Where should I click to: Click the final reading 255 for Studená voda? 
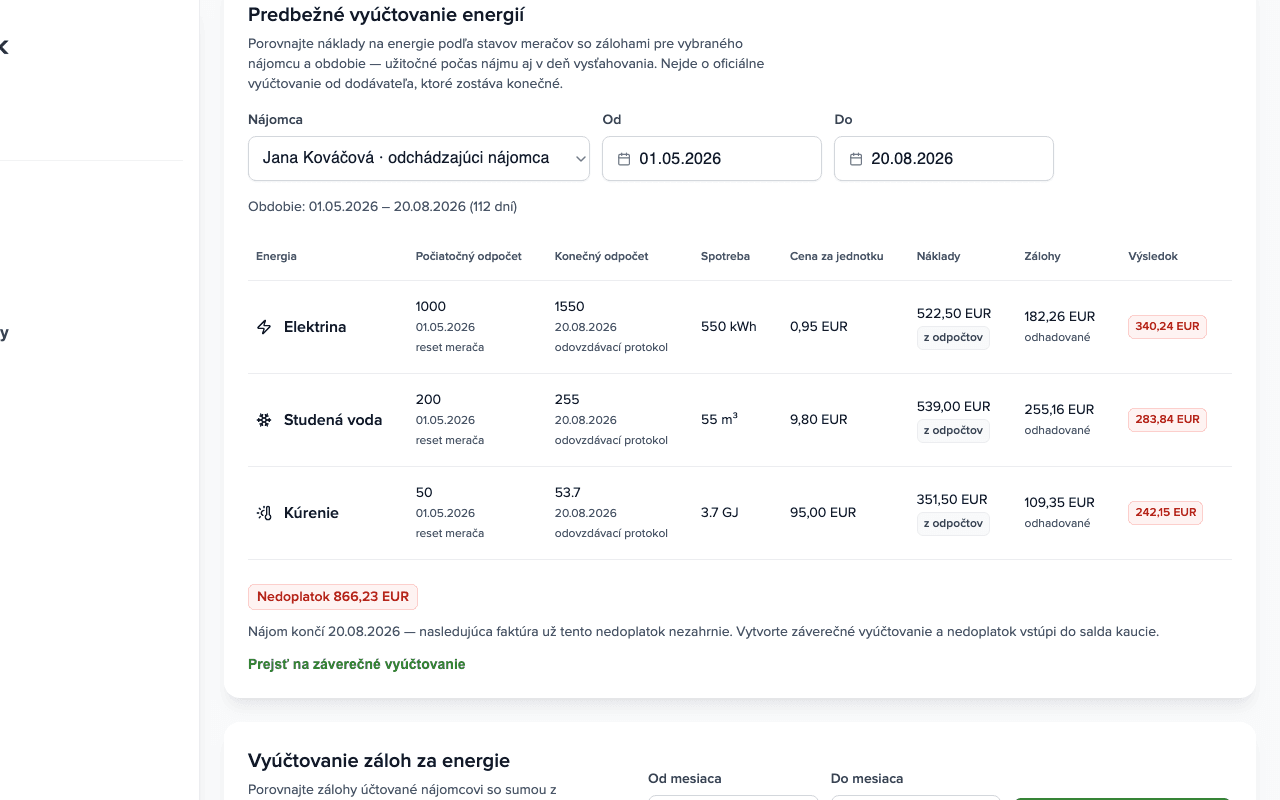[567, 400]
